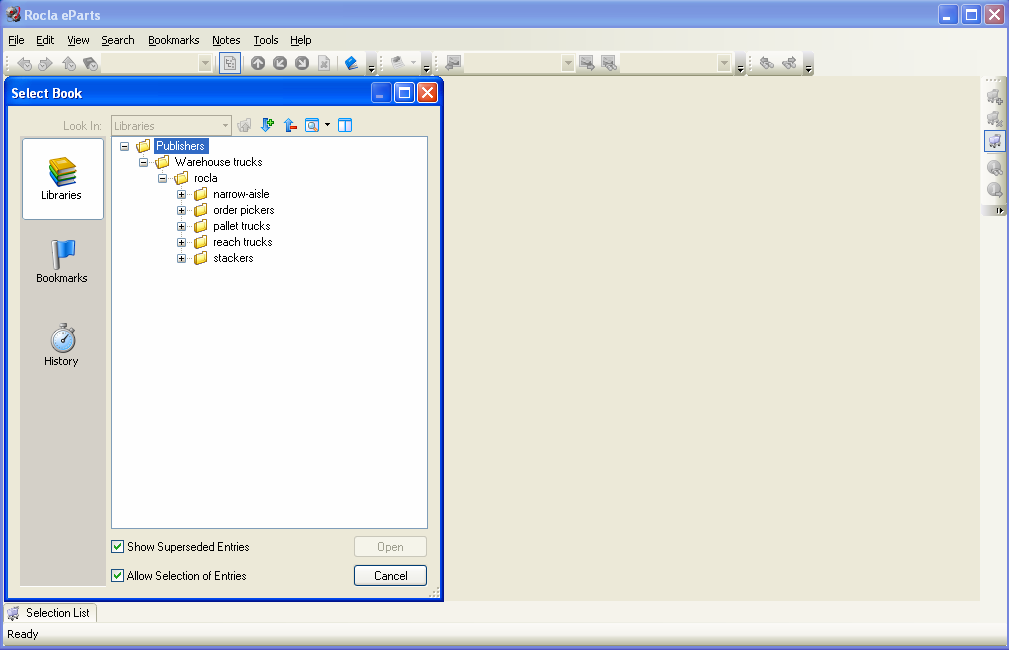
Task: Click the round down-right arrow toolbar icon
Action: pos(302,63)
